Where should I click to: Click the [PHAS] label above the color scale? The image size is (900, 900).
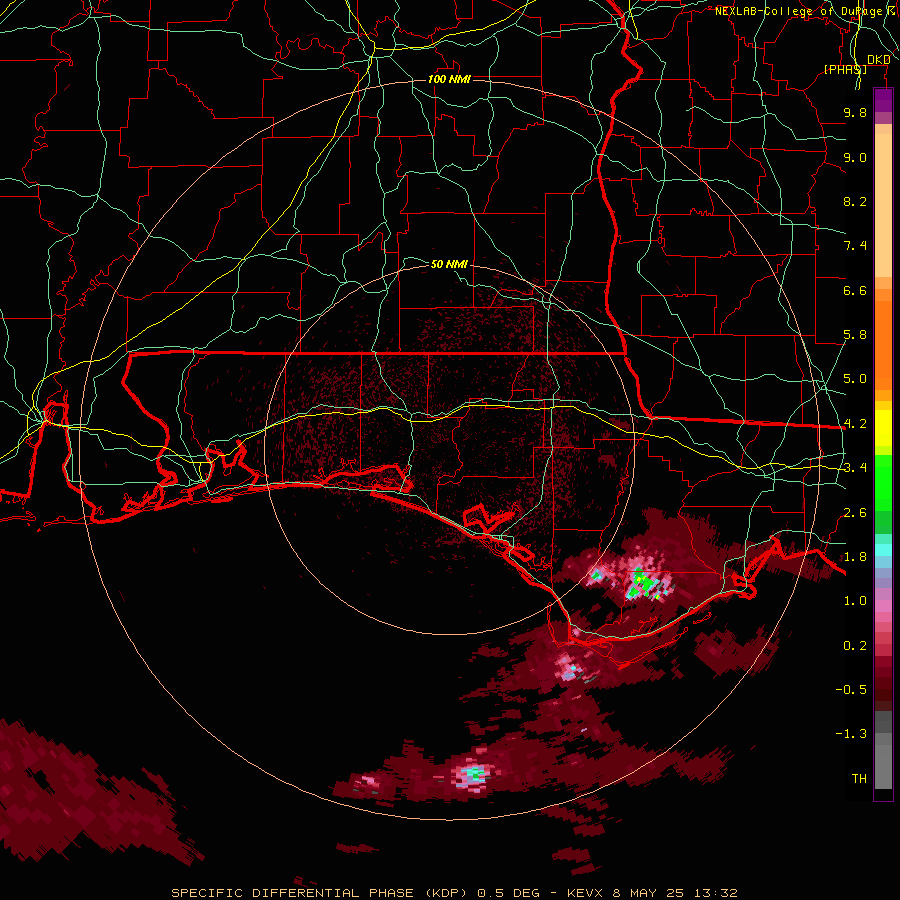845,69
